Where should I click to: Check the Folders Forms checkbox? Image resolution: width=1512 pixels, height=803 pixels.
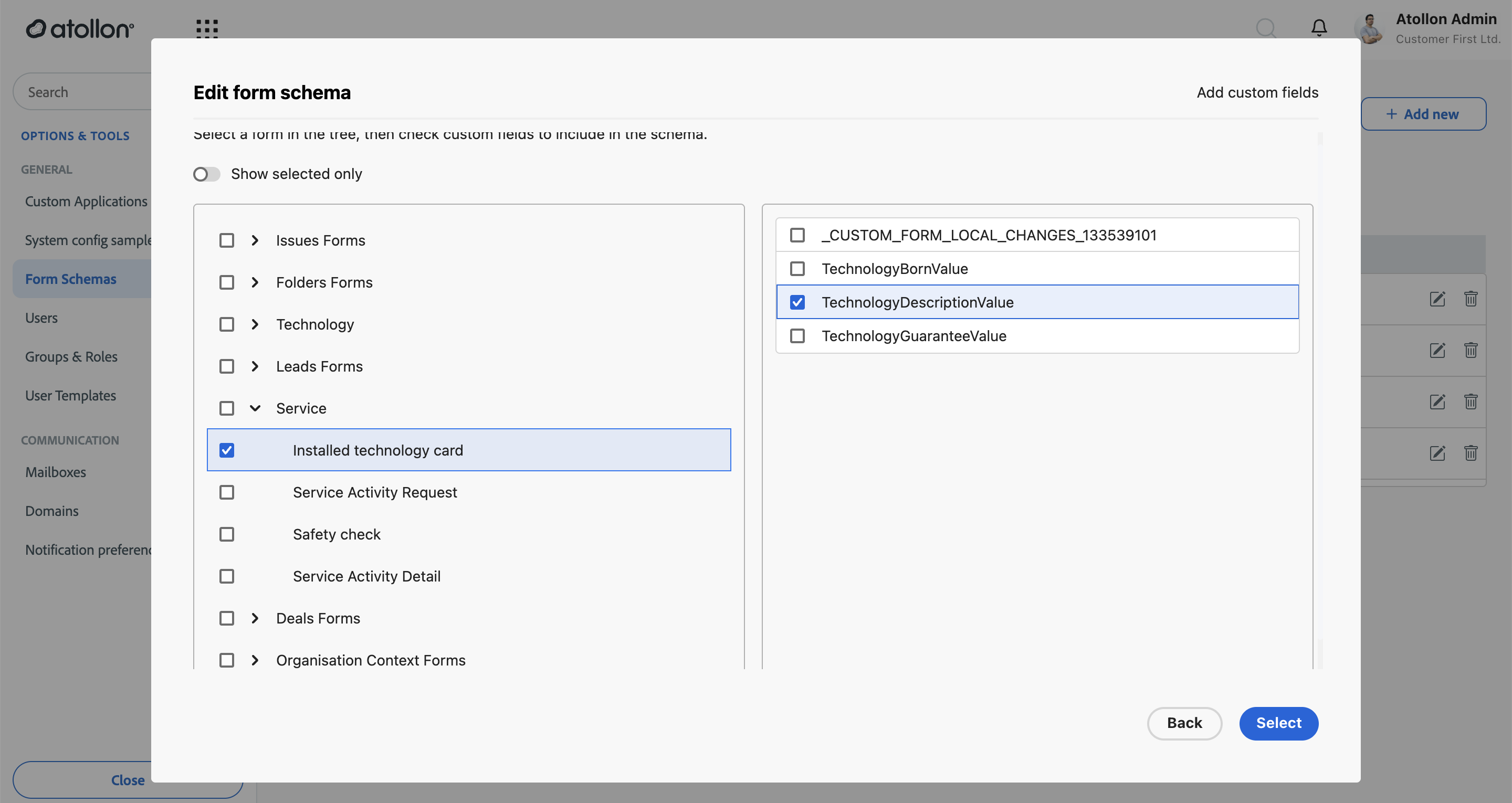227,282
